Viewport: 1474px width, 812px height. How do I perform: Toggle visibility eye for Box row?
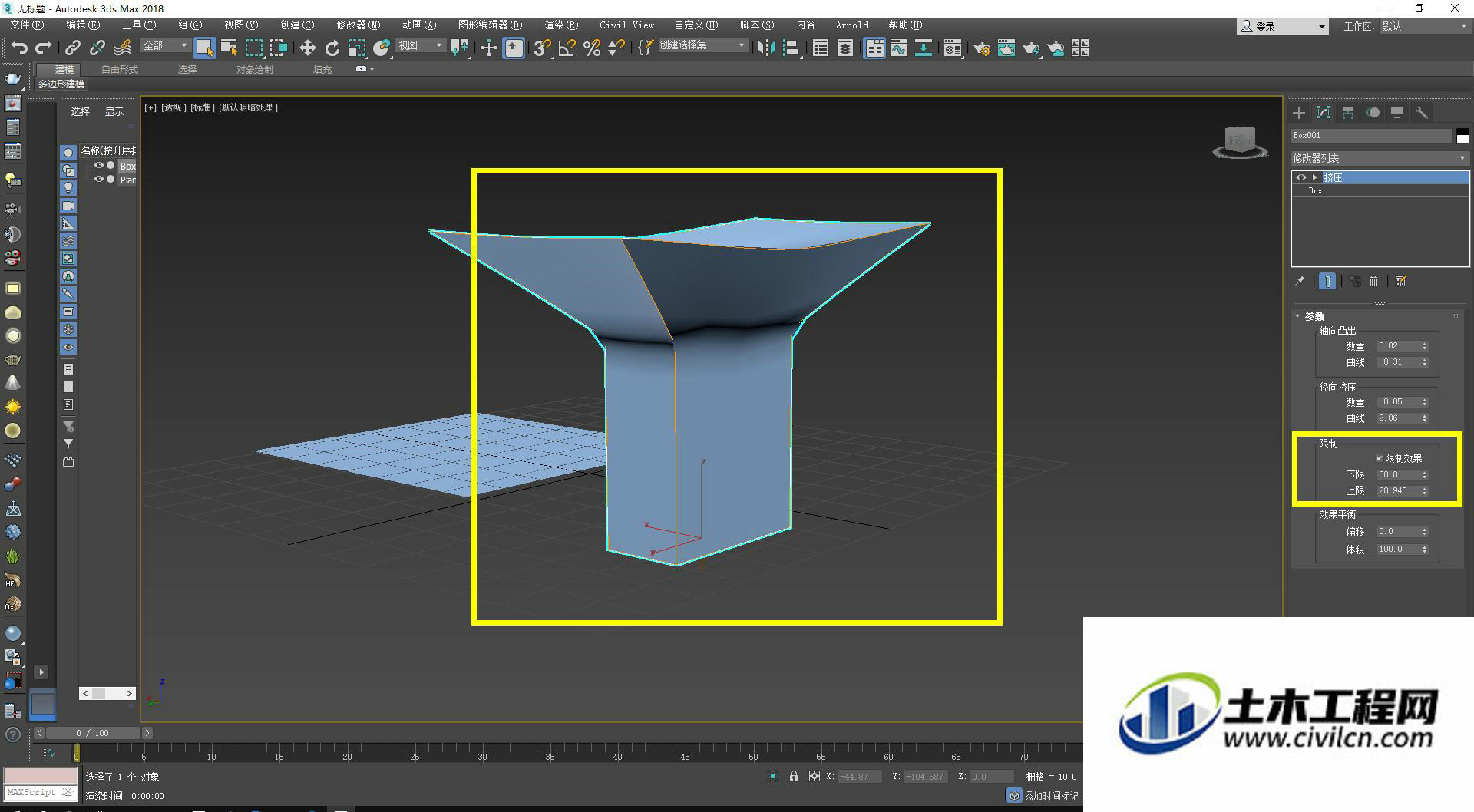[98, 165]
